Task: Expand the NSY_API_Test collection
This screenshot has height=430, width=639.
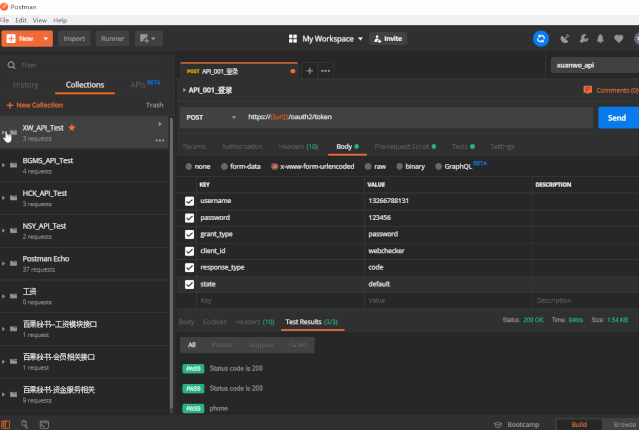Action: point(3,231)
